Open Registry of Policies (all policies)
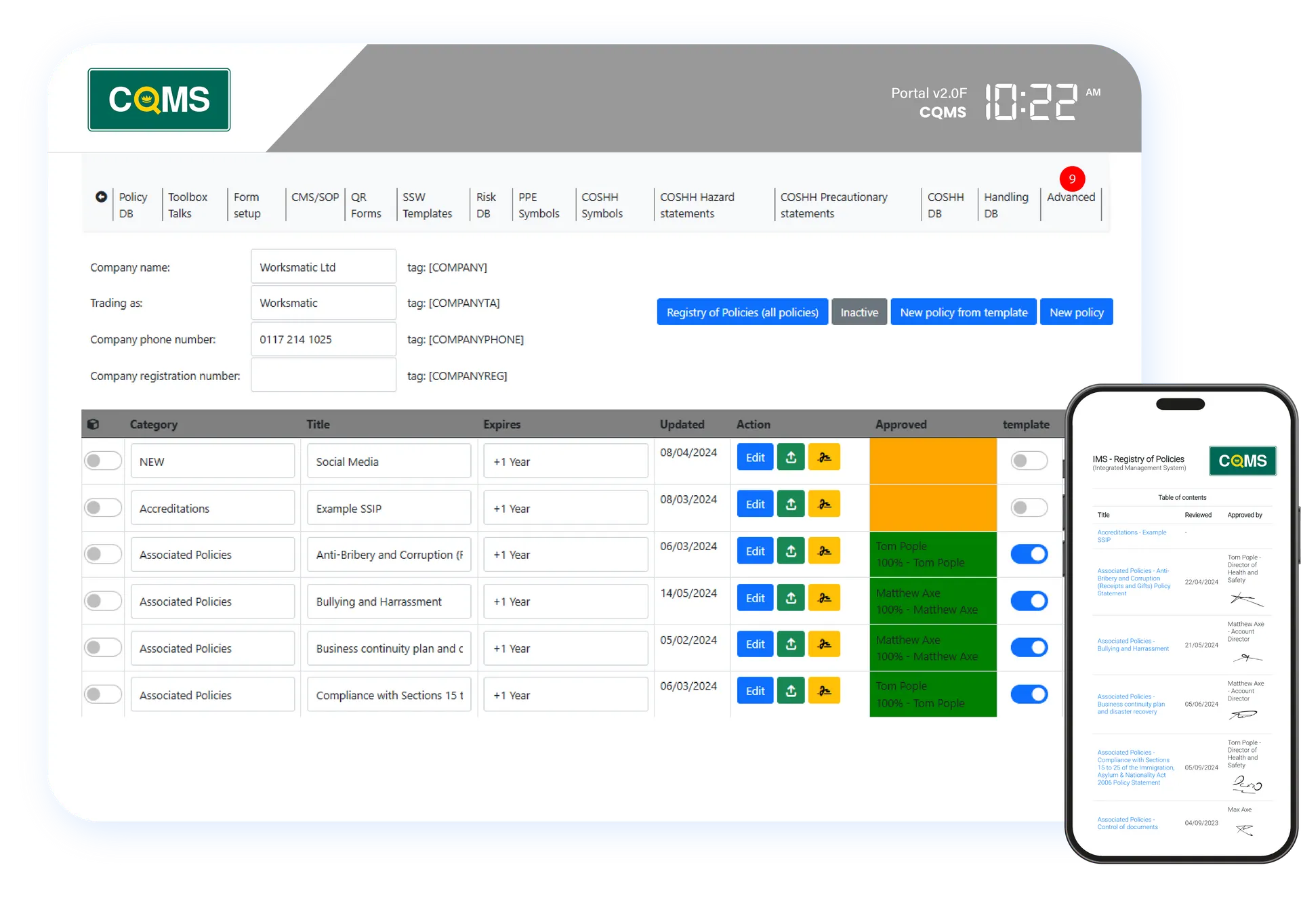Viewport: 1301px width, 924px height. click(742, 312)
